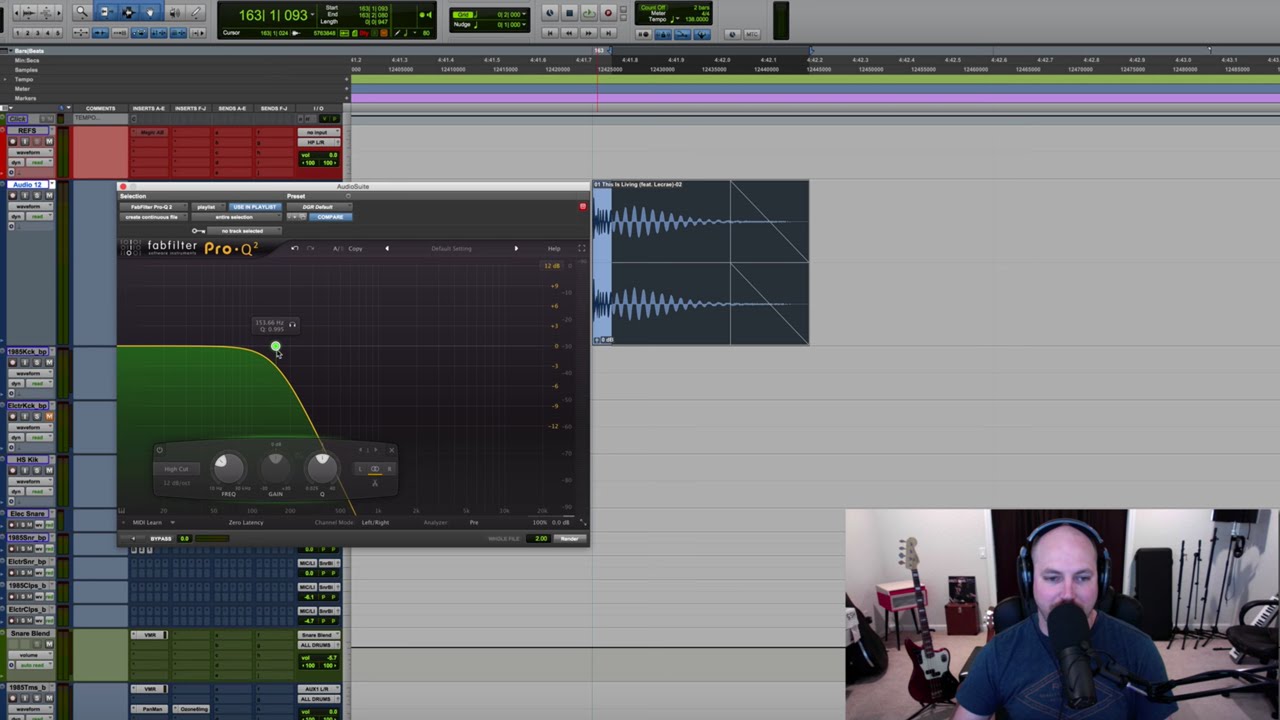Click the transport Stop button
The height and width of the screenshot is (720, 1280).
pyautogui.click(x=569, y=13)
